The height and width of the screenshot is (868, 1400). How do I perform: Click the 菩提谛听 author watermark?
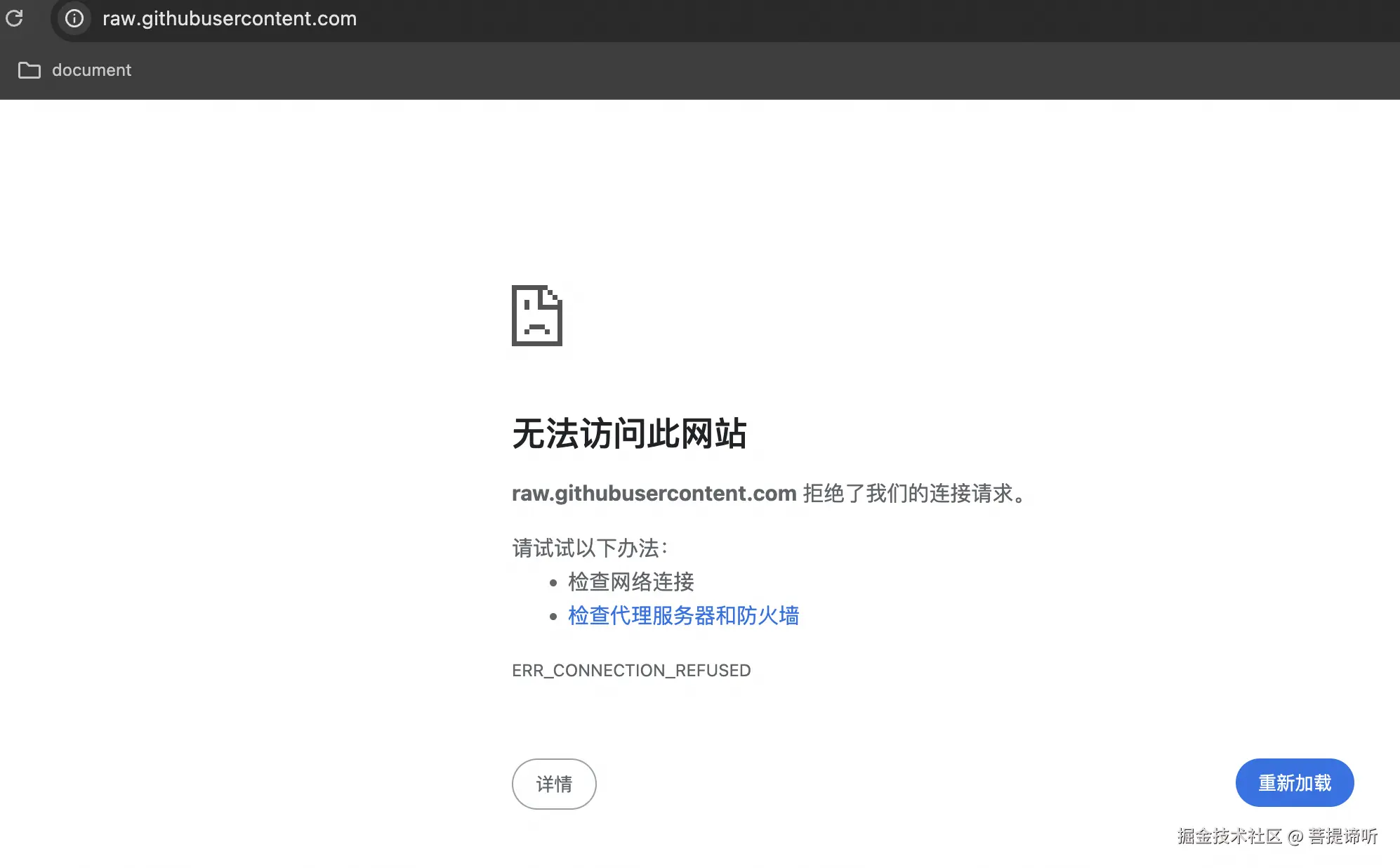coord(1342,836)
